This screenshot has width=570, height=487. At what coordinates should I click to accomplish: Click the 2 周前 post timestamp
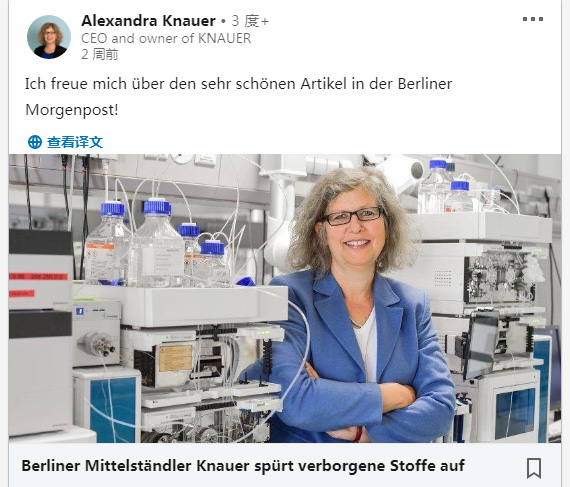coord(100,54)
